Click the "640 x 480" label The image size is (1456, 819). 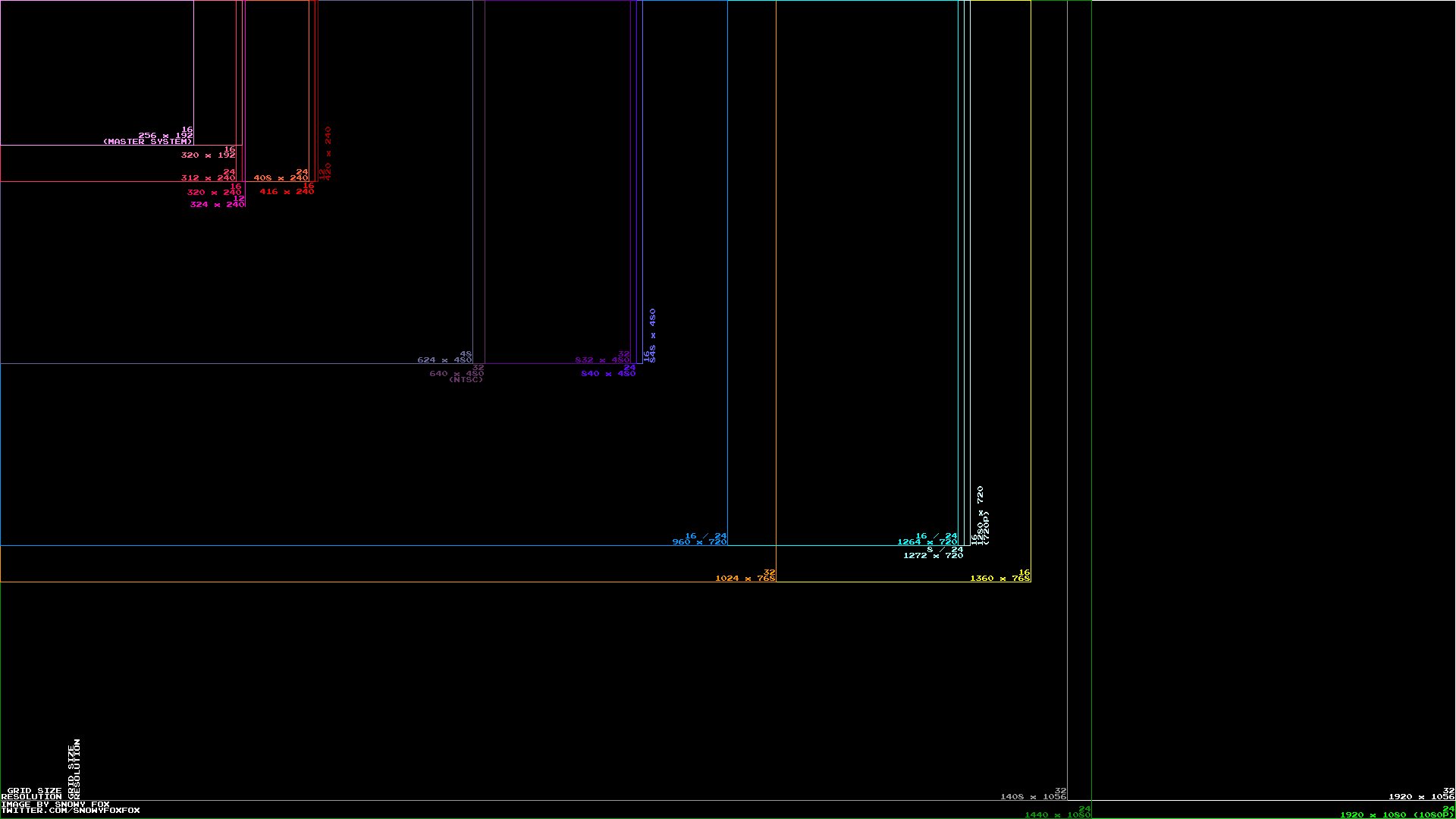click(x=457, y=374)
